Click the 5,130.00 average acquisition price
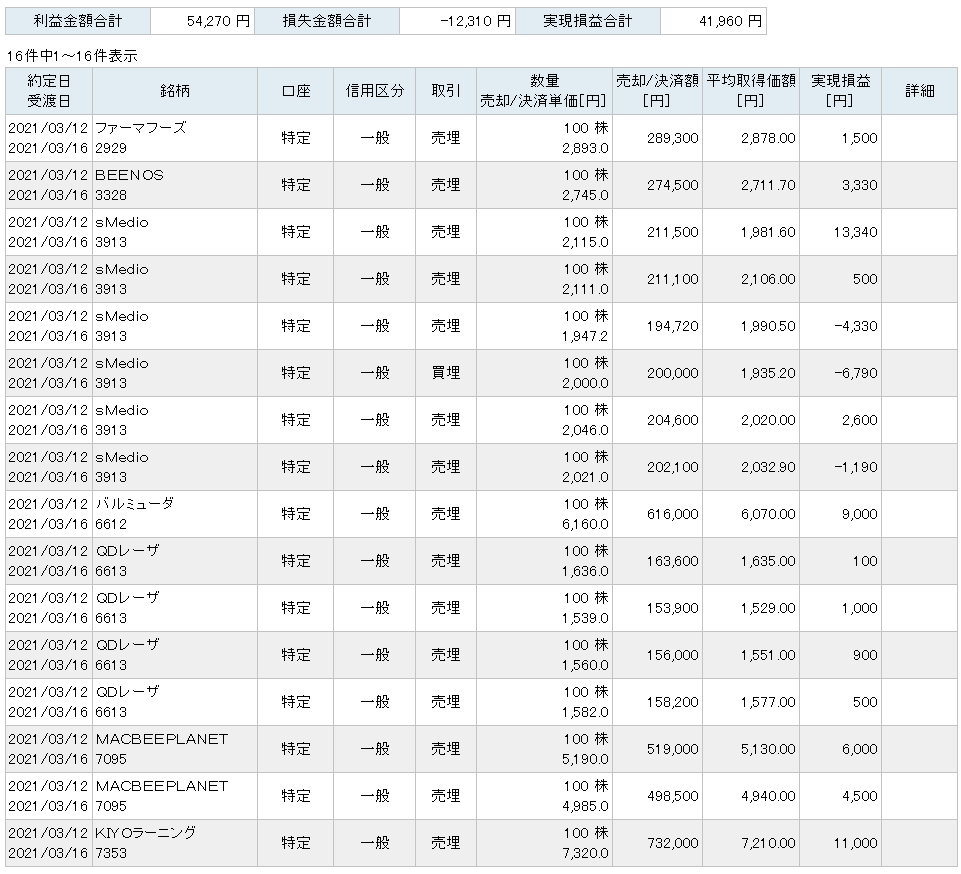961x874 pixels. [768, 749]
